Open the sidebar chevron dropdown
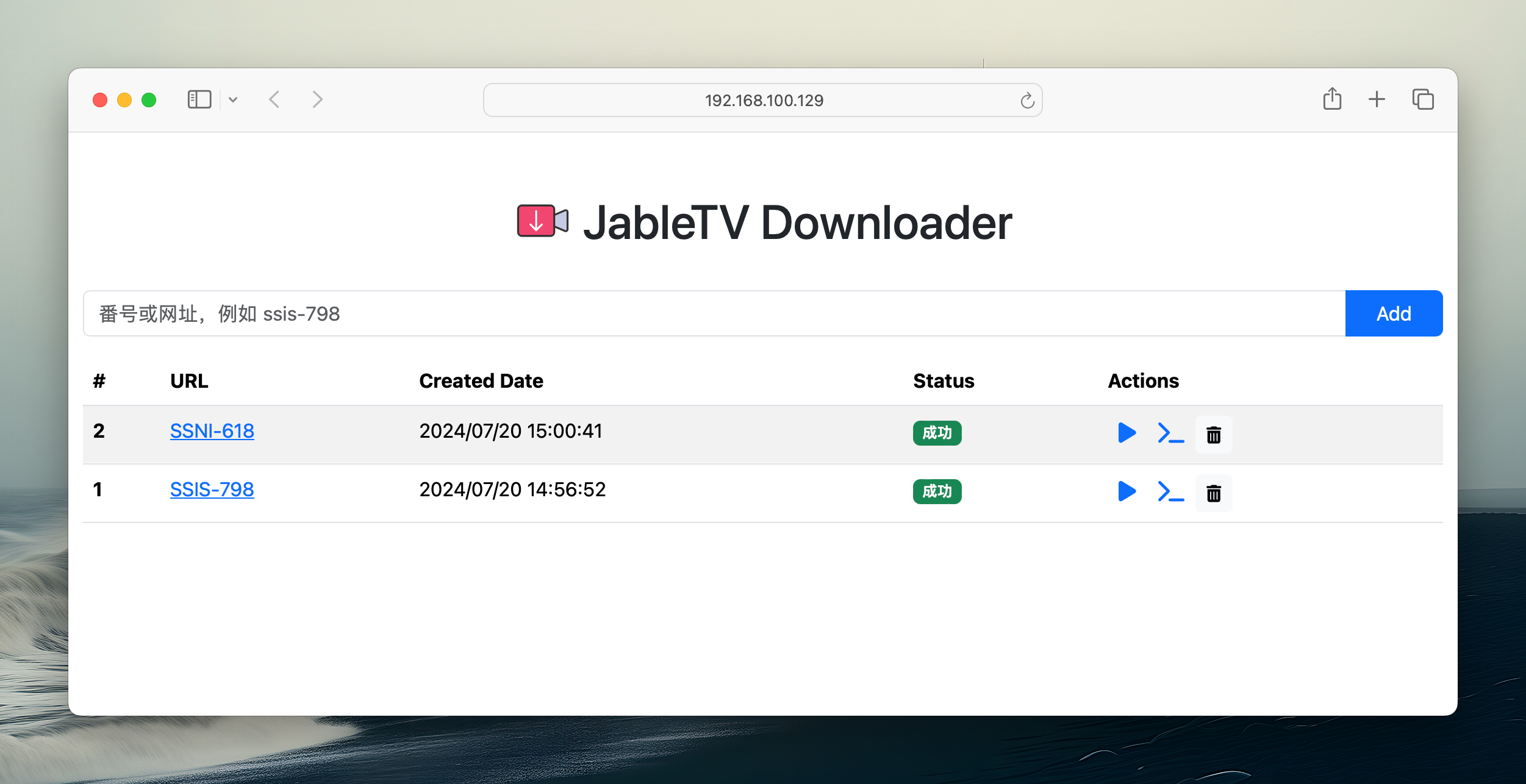The height and width of the screenshot is (784, 1526). point(234,99)
